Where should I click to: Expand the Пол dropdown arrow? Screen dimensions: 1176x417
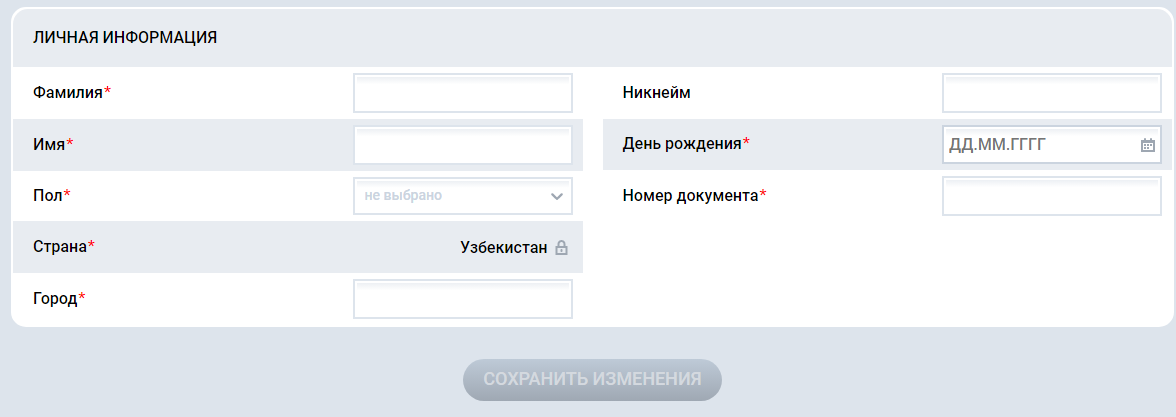556,196
